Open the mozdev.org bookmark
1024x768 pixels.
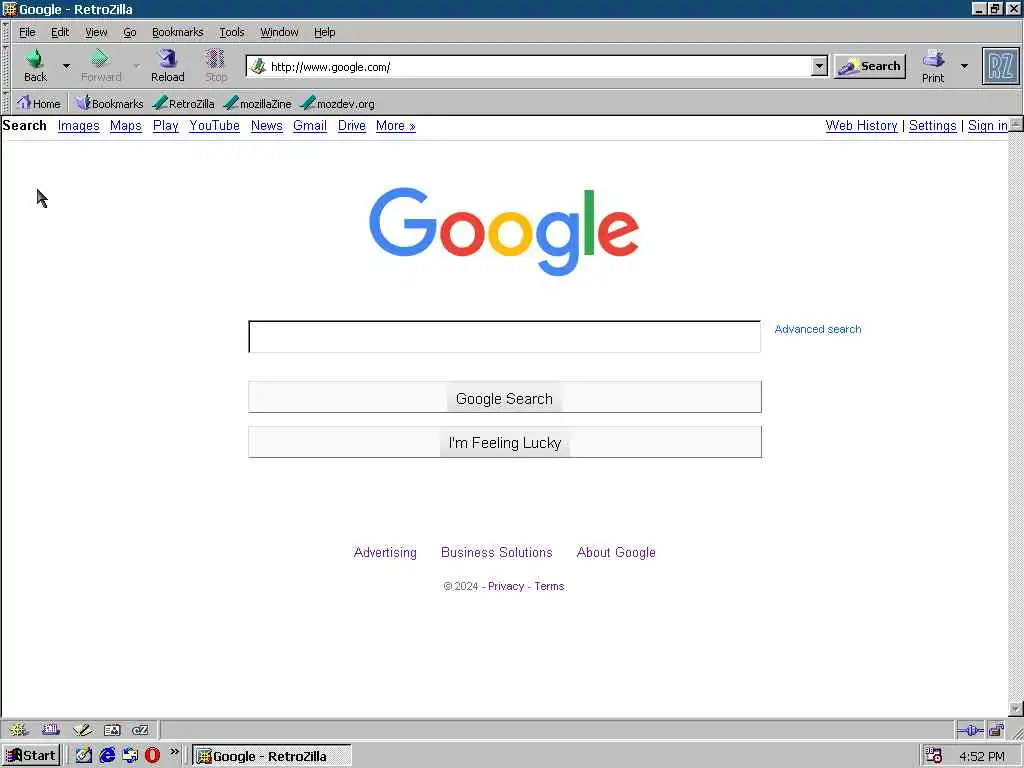point(338,103)
